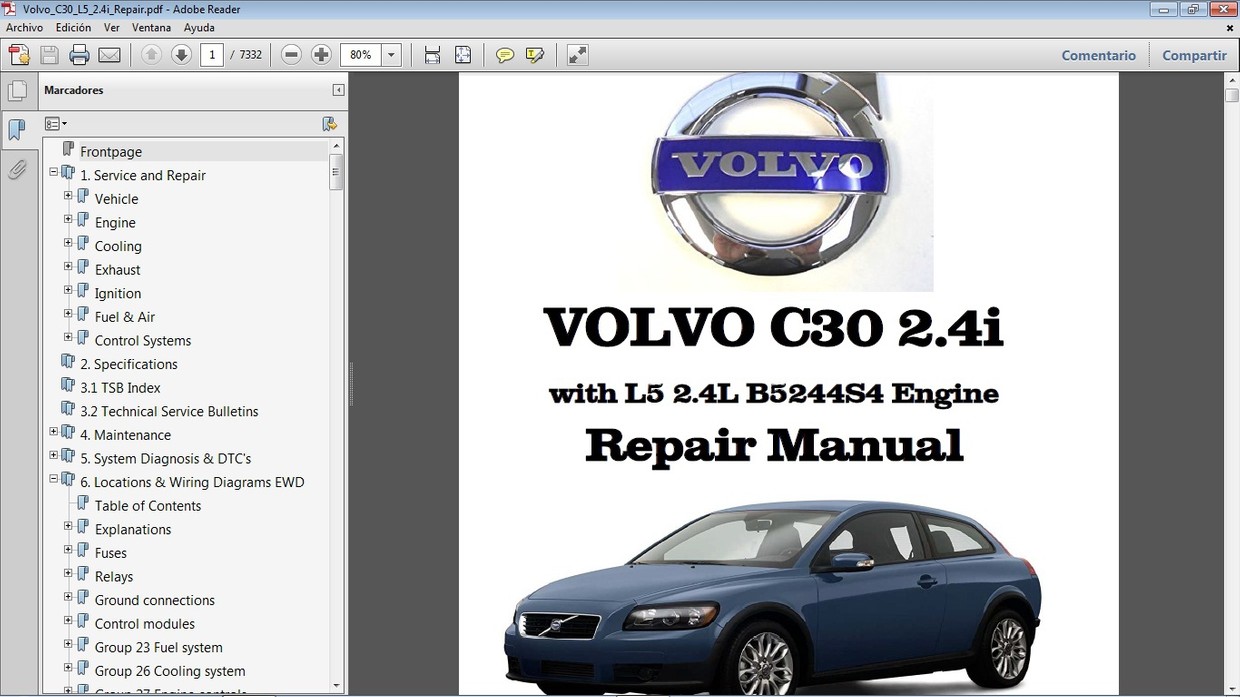Open the Archivo menu
1240x697 pixels.
pyautogui.click(x=24, y=28)
